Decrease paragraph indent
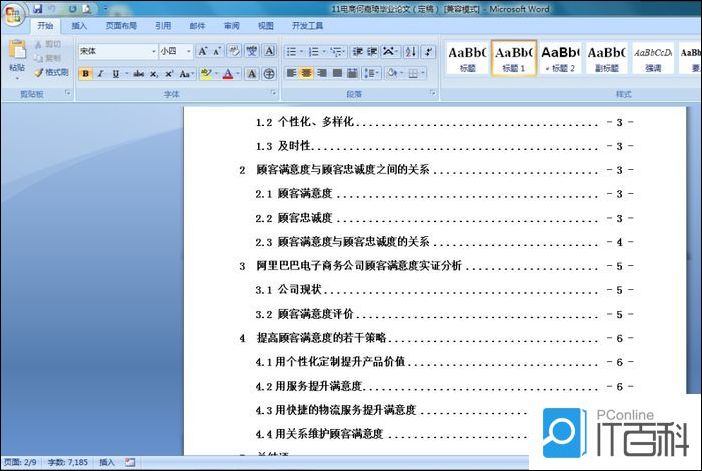Screen dimensions: 702x471 tap(357, 51)
